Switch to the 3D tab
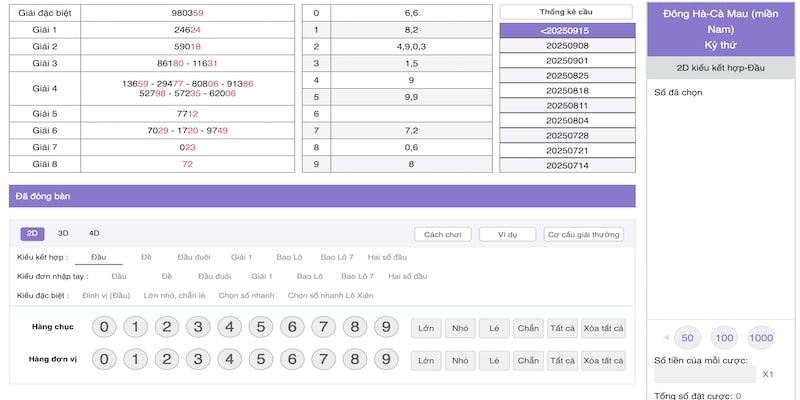Image resolution: width=800 pixels, height=400 pixels. point(63,233)
